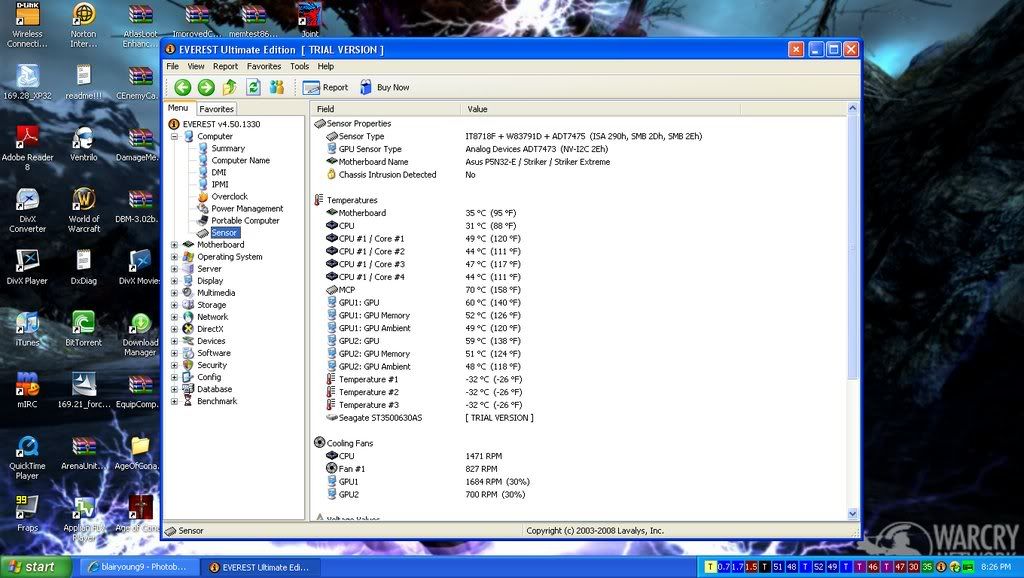Click the Norton Internet desktop icon
This screenshot has height=578, width=1024.
click(84, 25)
